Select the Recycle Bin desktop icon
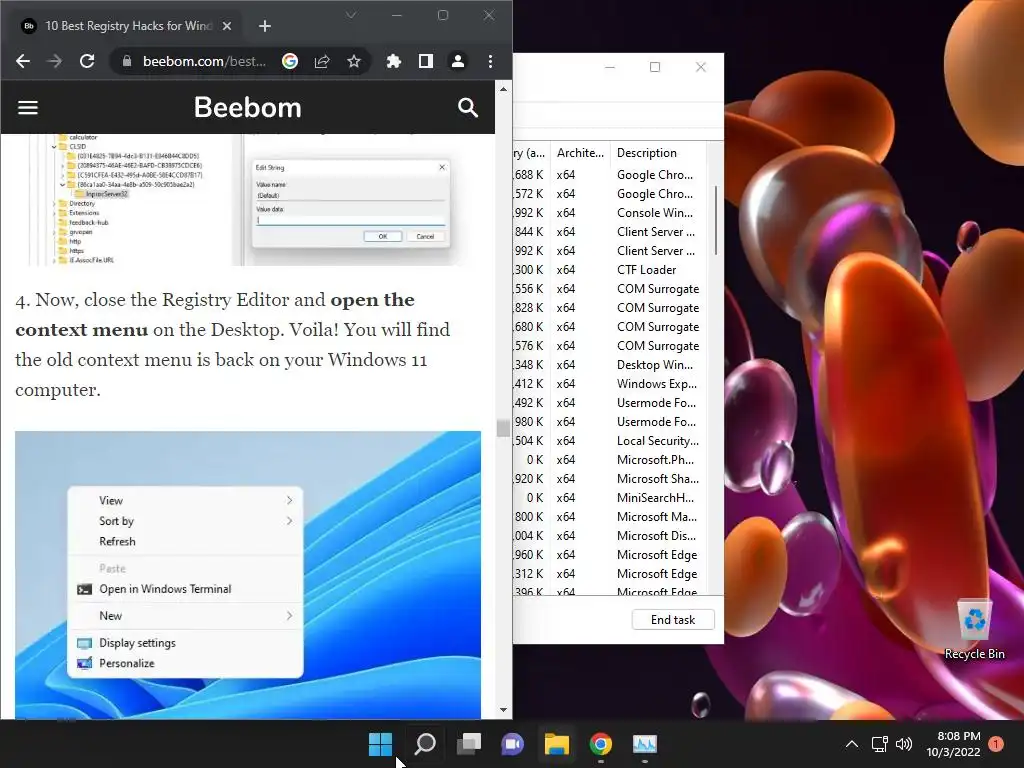The image size is (1024, 768). [x=974, y=630]
